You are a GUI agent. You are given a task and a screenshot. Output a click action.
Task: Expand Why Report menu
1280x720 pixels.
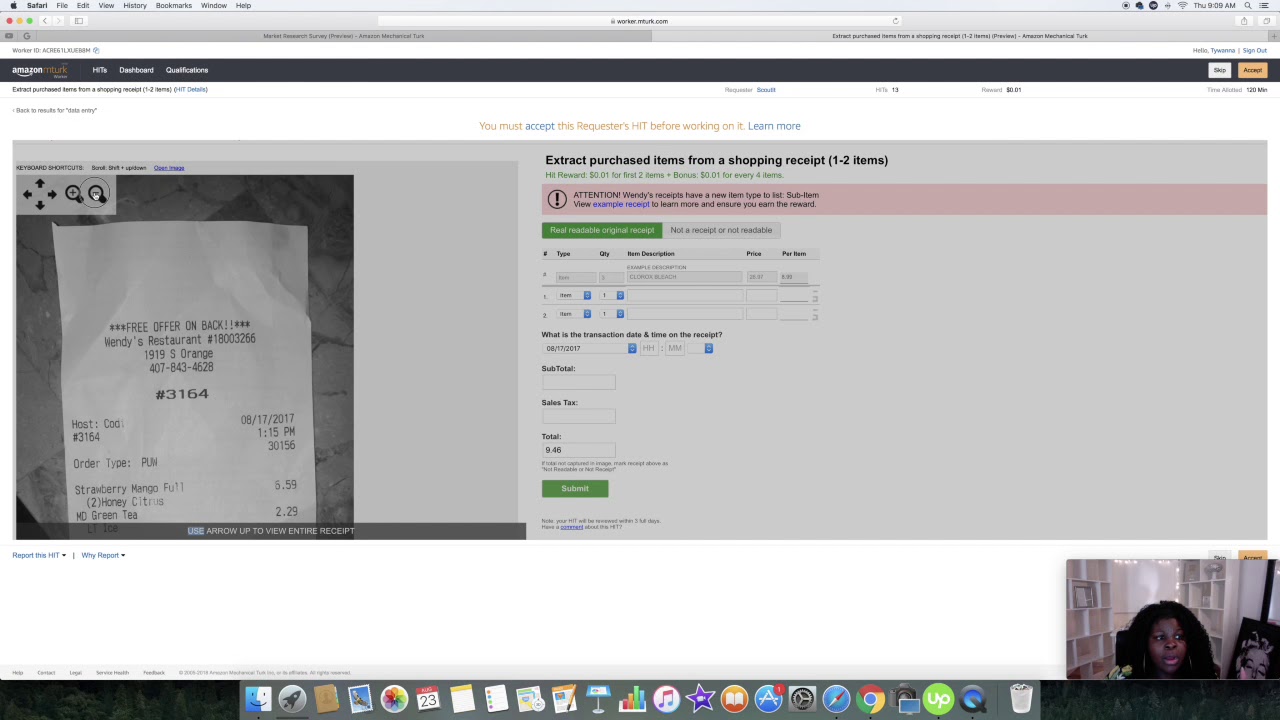(x=103, y=555)
